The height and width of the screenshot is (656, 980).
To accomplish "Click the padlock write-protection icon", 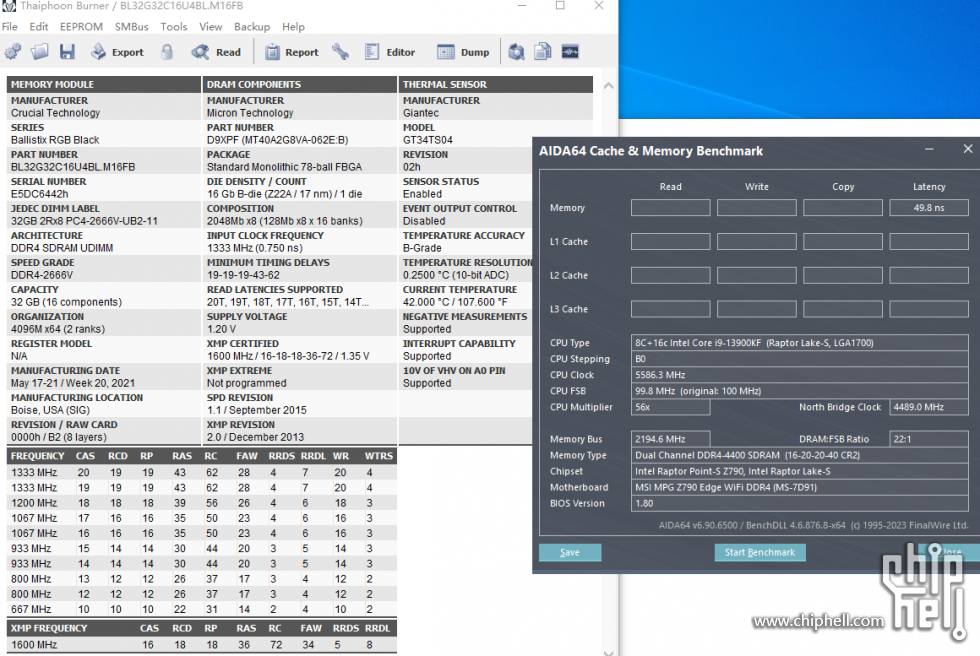I will tap(166, 52).
